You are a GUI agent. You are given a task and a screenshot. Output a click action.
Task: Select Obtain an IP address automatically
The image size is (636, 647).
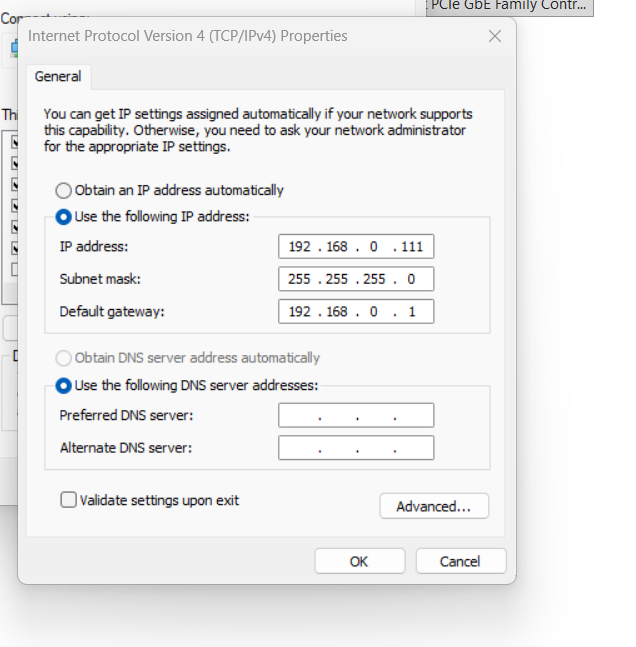64,190
